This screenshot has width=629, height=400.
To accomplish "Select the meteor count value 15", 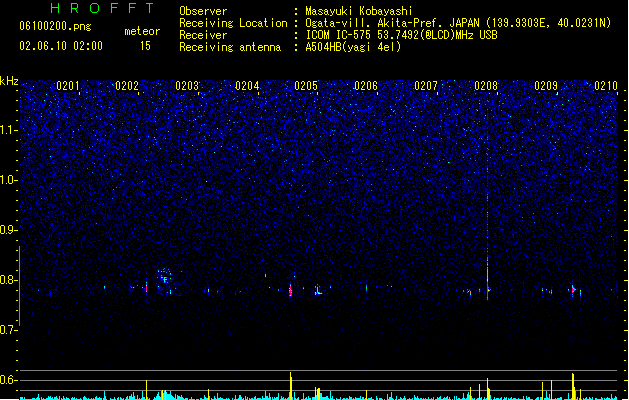I will point(145,46).
